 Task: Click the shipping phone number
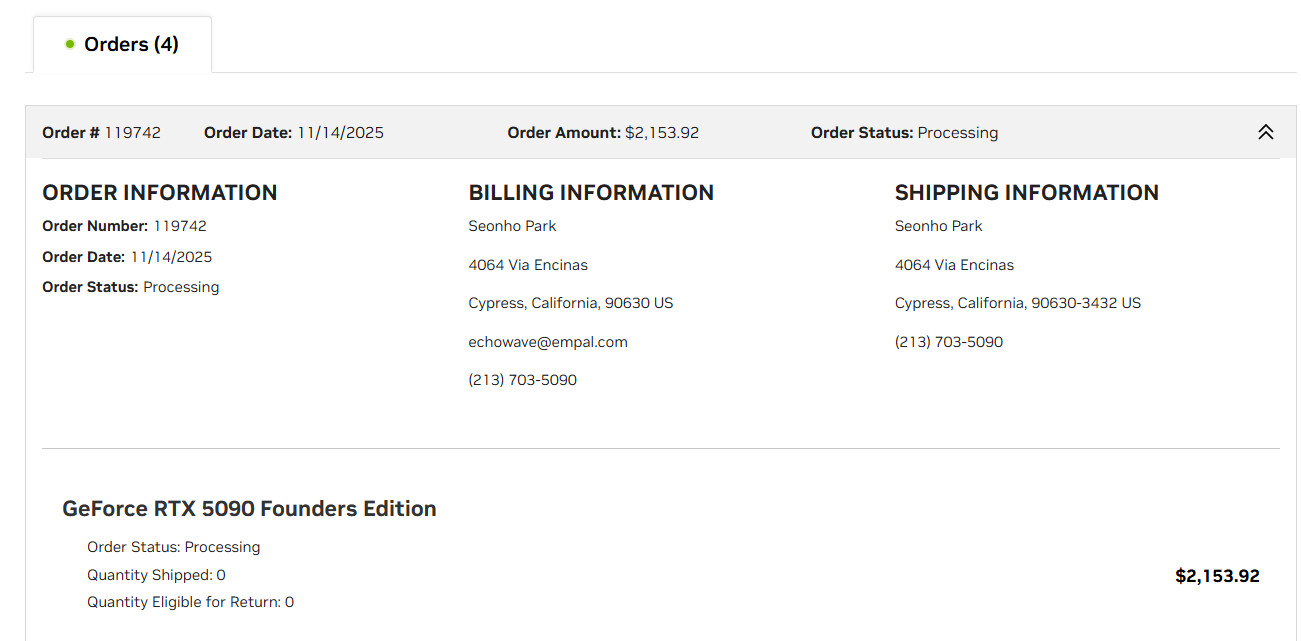(948, 342)
